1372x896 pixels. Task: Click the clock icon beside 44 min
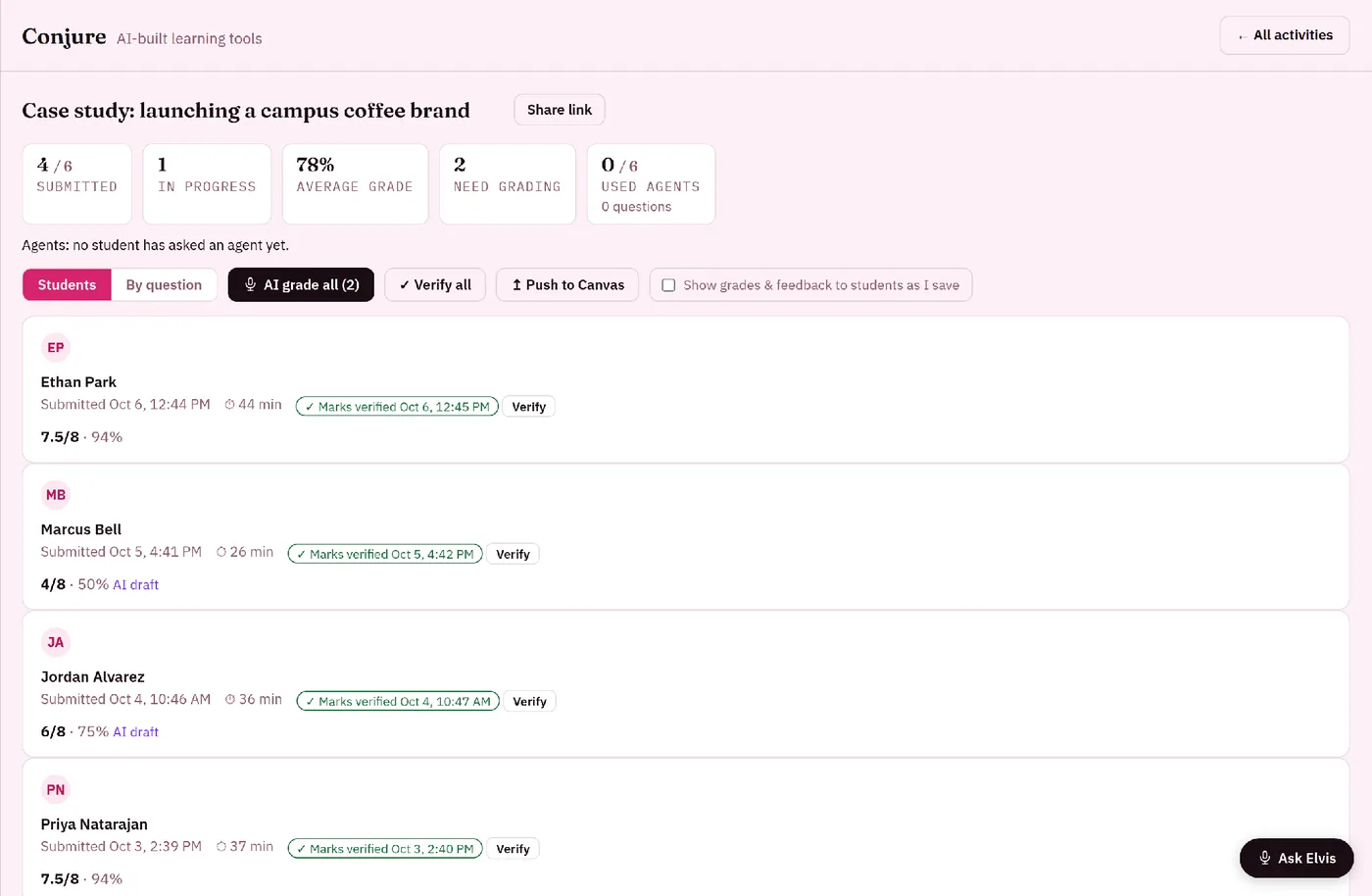229,405
